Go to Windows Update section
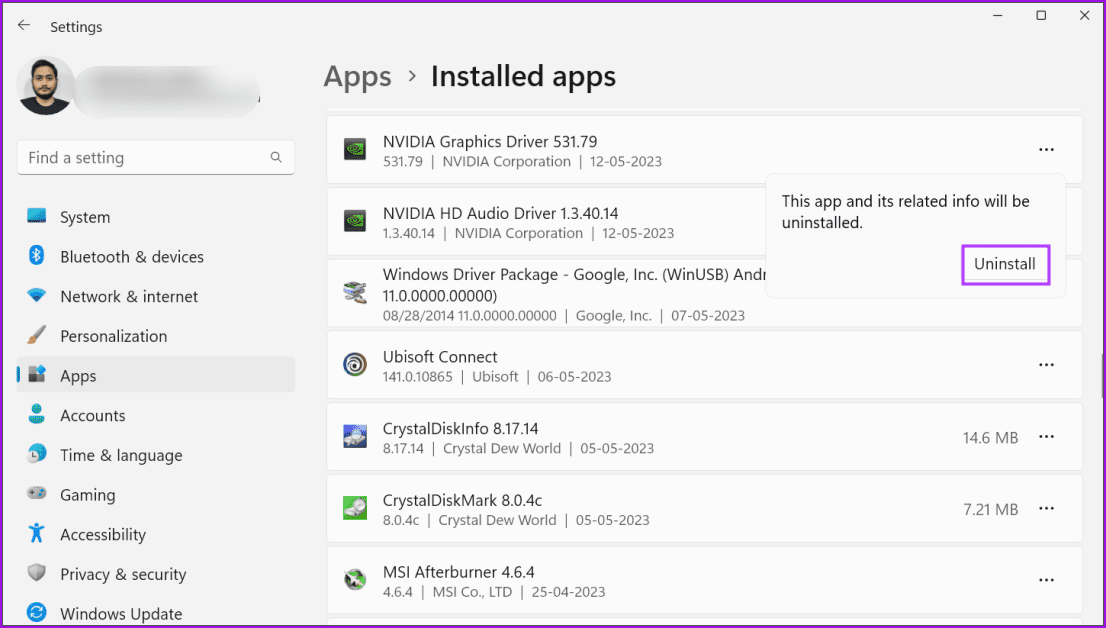 [120, 613]
